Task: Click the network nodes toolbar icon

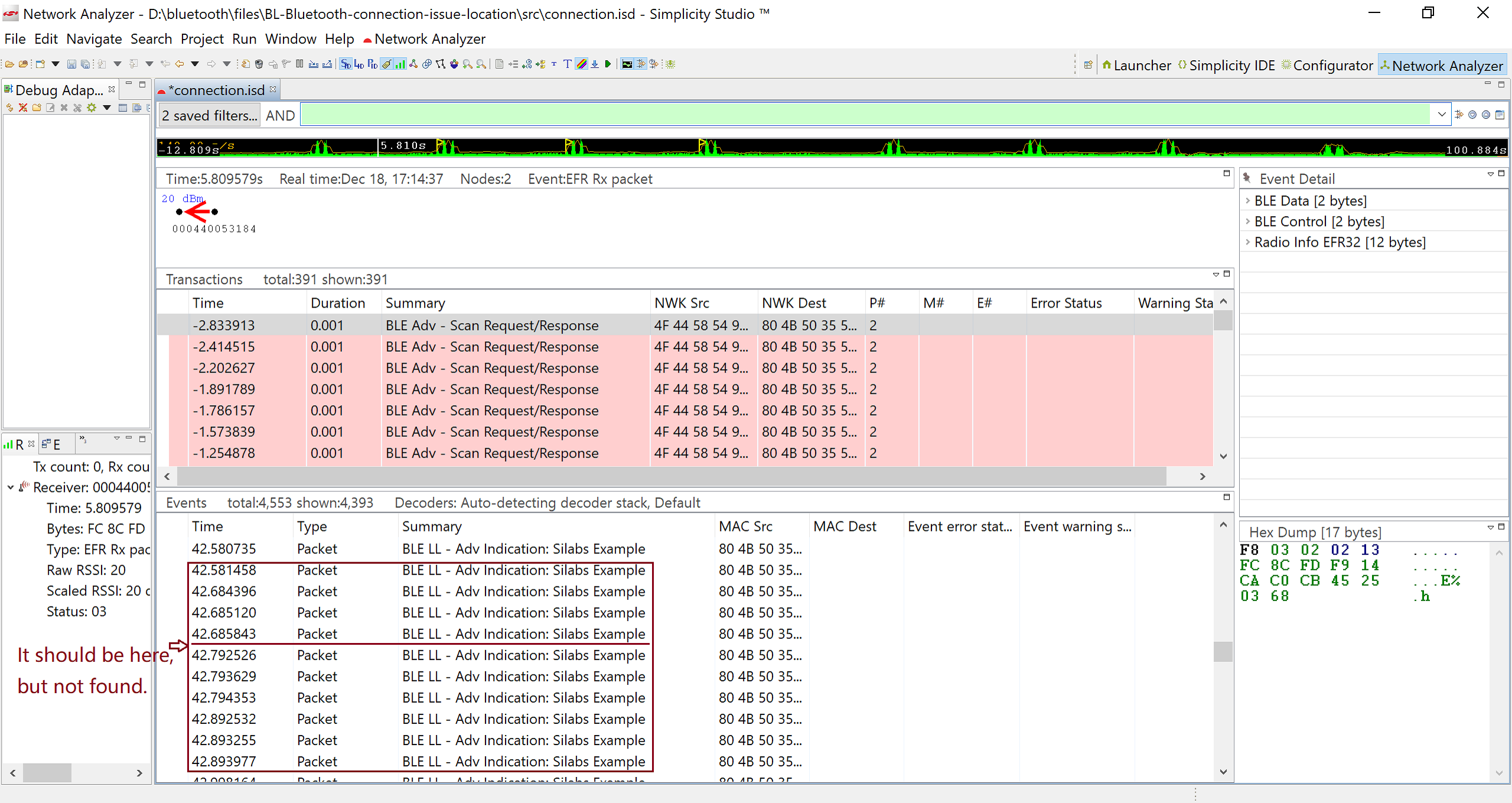Action: [x=413, y=64]
